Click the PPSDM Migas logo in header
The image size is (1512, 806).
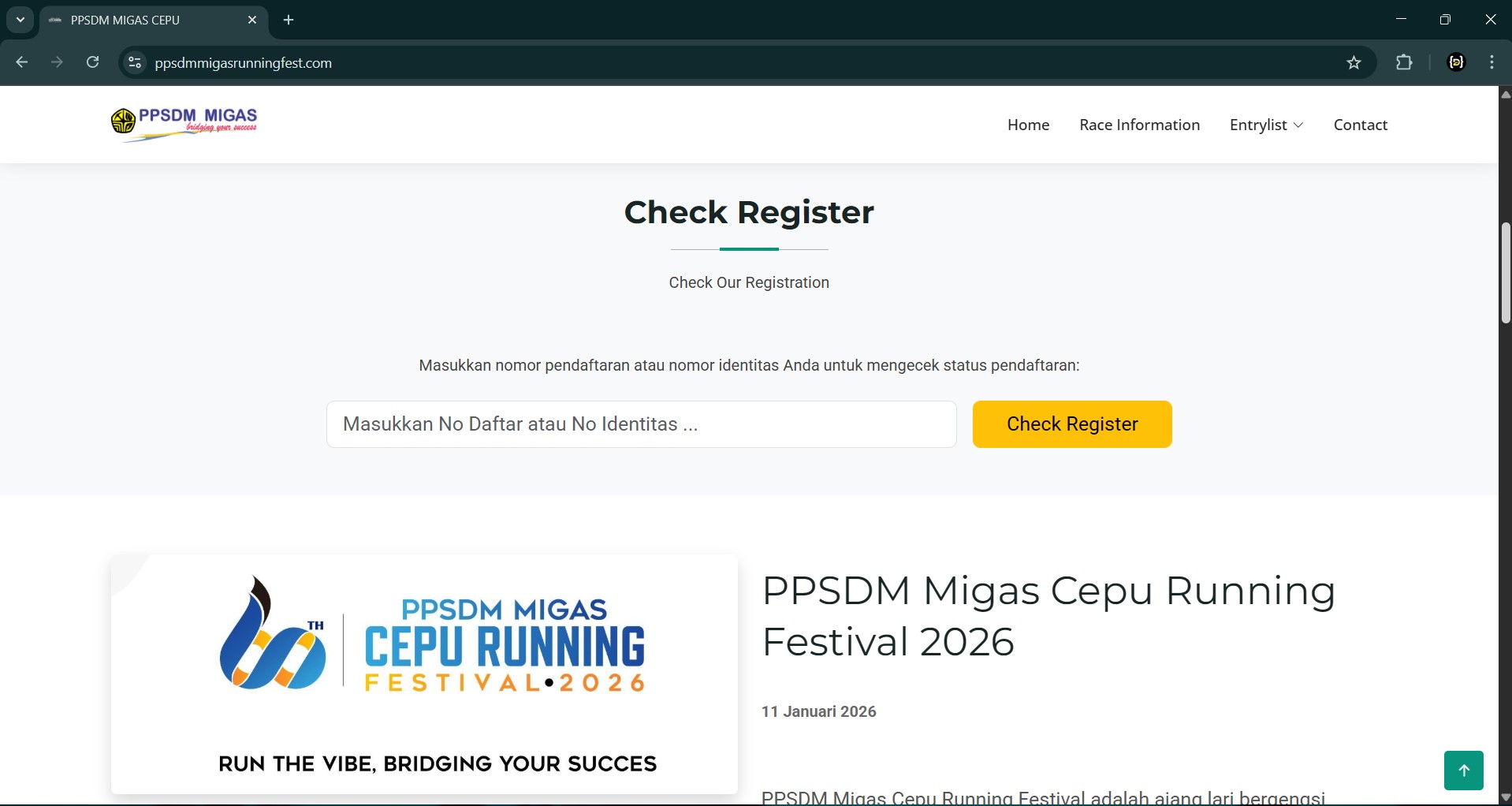click(184, 124)
